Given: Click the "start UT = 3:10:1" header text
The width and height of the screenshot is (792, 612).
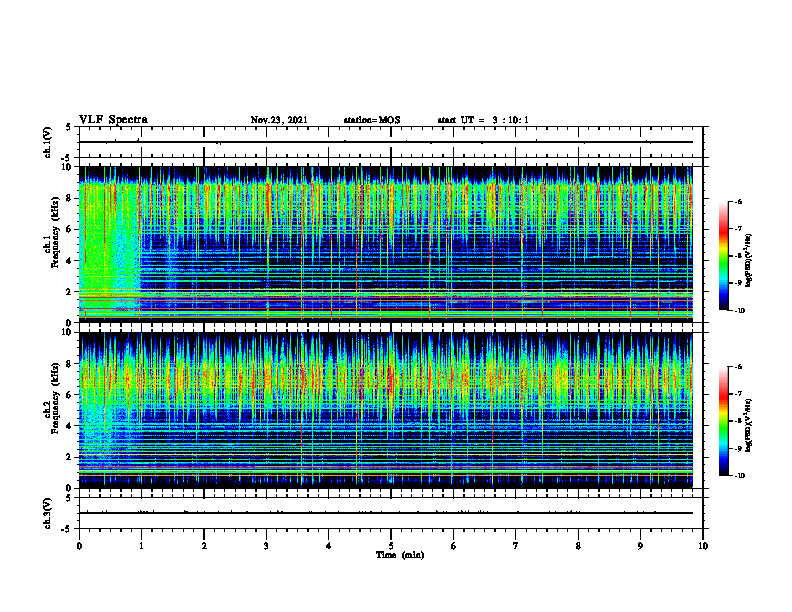Looking at the screenshot, I should (x=483, y=120).
